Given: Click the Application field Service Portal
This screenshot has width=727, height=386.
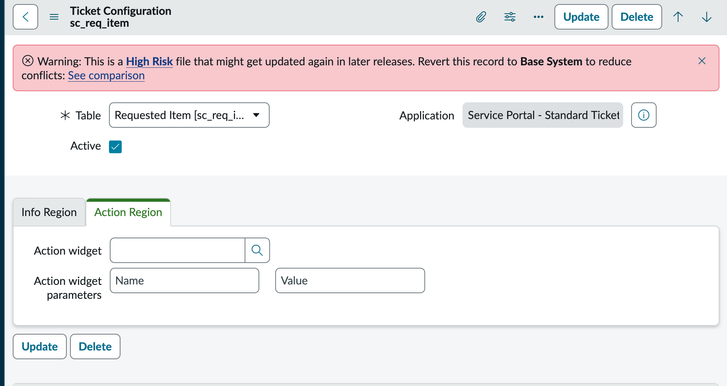Looking at the screenshot, I should [x=543, y=115].
